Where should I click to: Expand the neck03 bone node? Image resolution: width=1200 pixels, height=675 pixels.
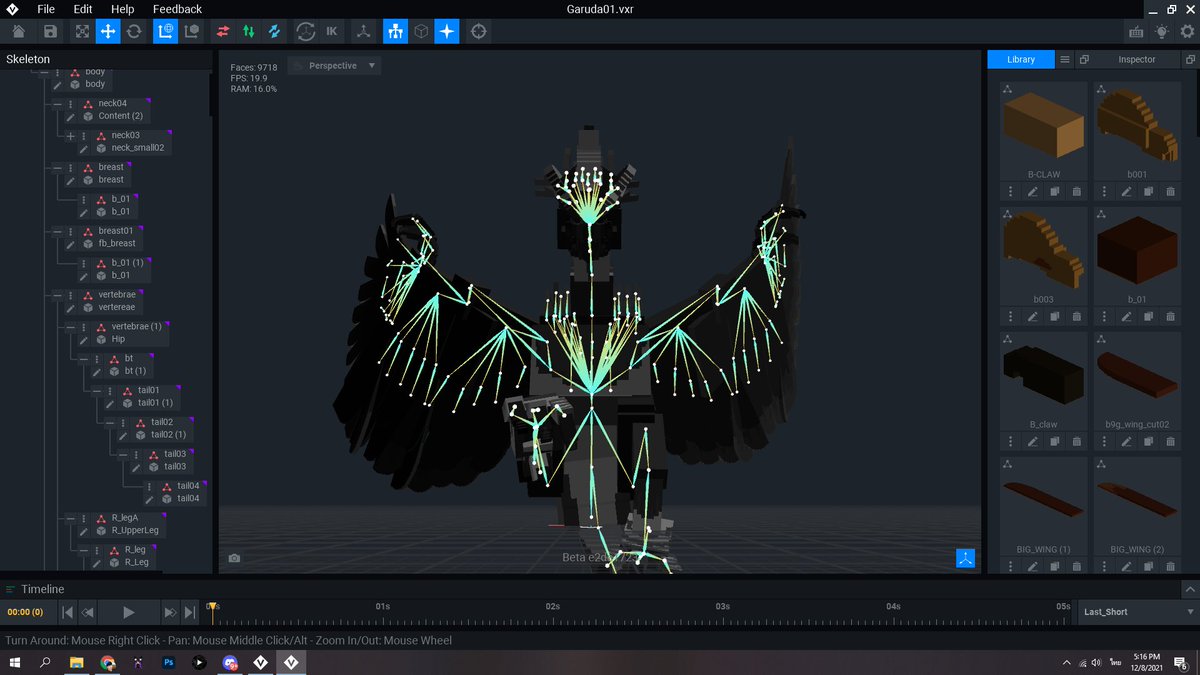71,136
